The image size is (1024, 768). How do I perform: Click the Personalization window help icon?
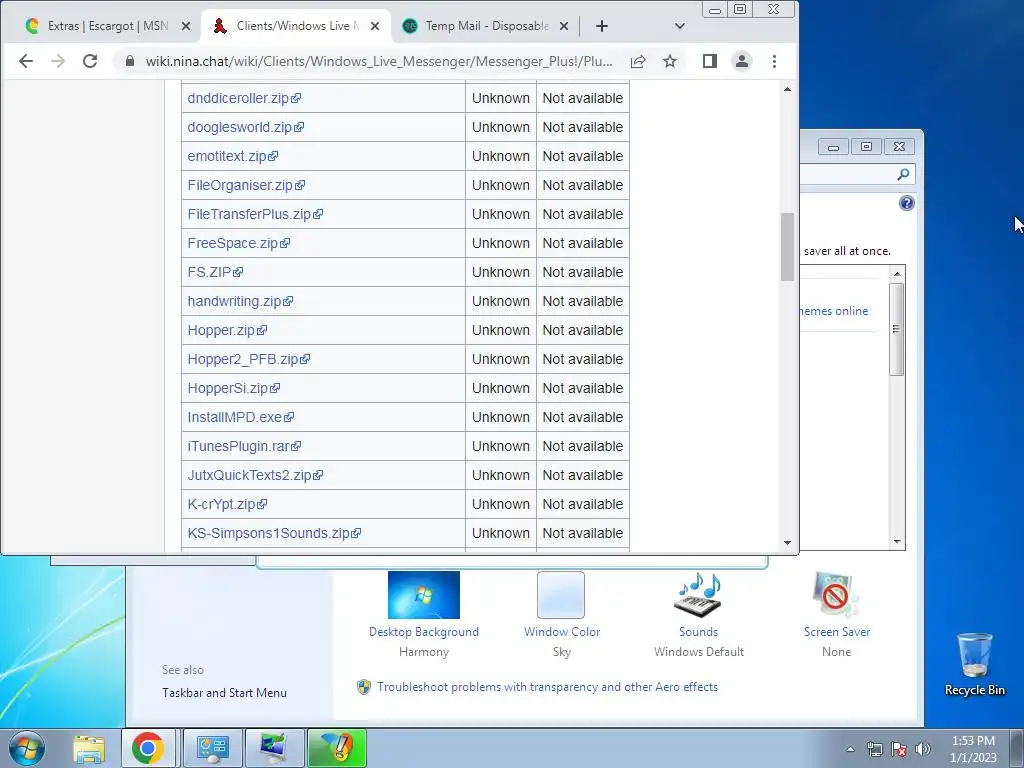(906, 203)
